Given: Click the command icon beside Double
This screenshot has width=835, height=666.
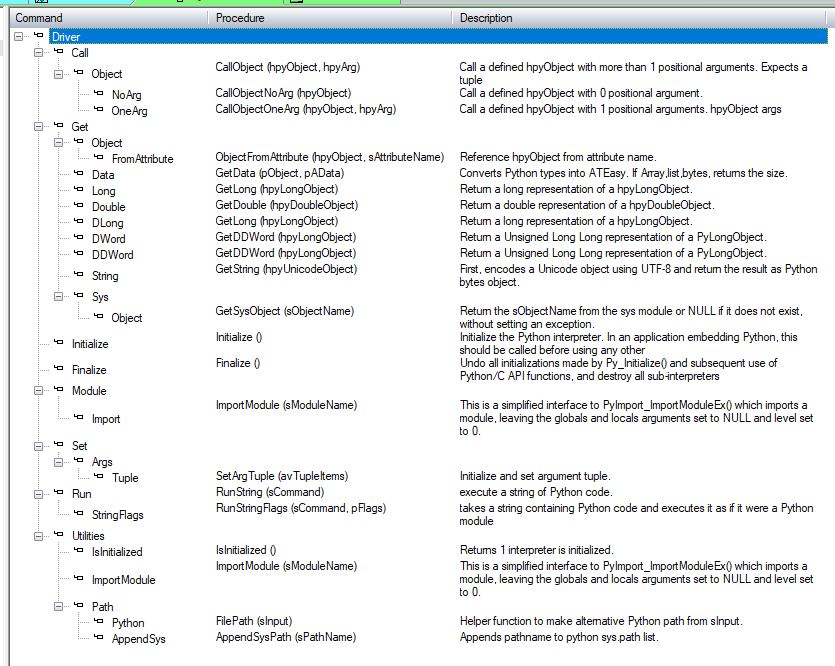Looking at the screenshot, I should (x=79, y=205).
